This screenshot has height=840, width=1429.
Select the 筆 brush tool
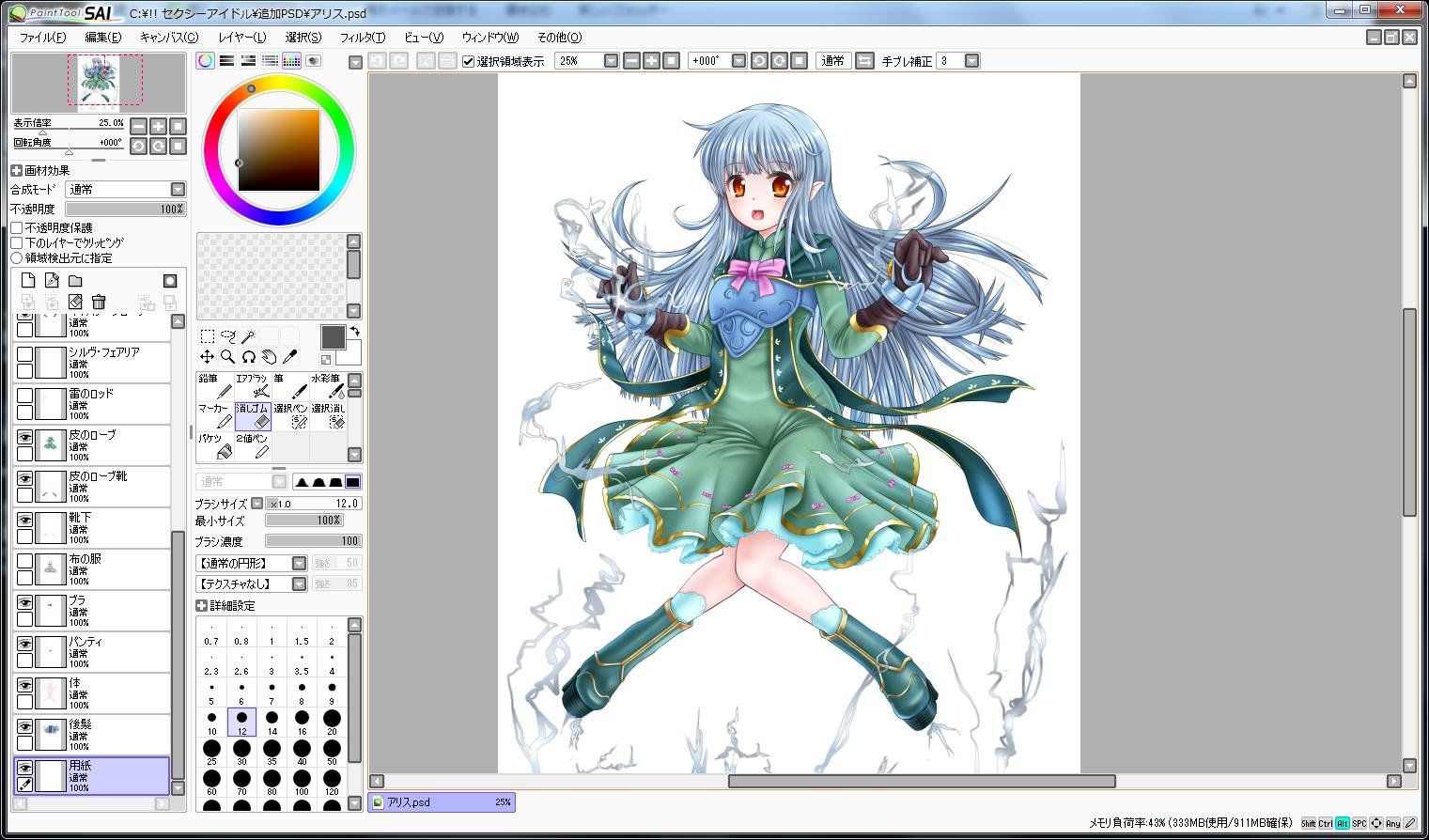[x=289, y=386]
